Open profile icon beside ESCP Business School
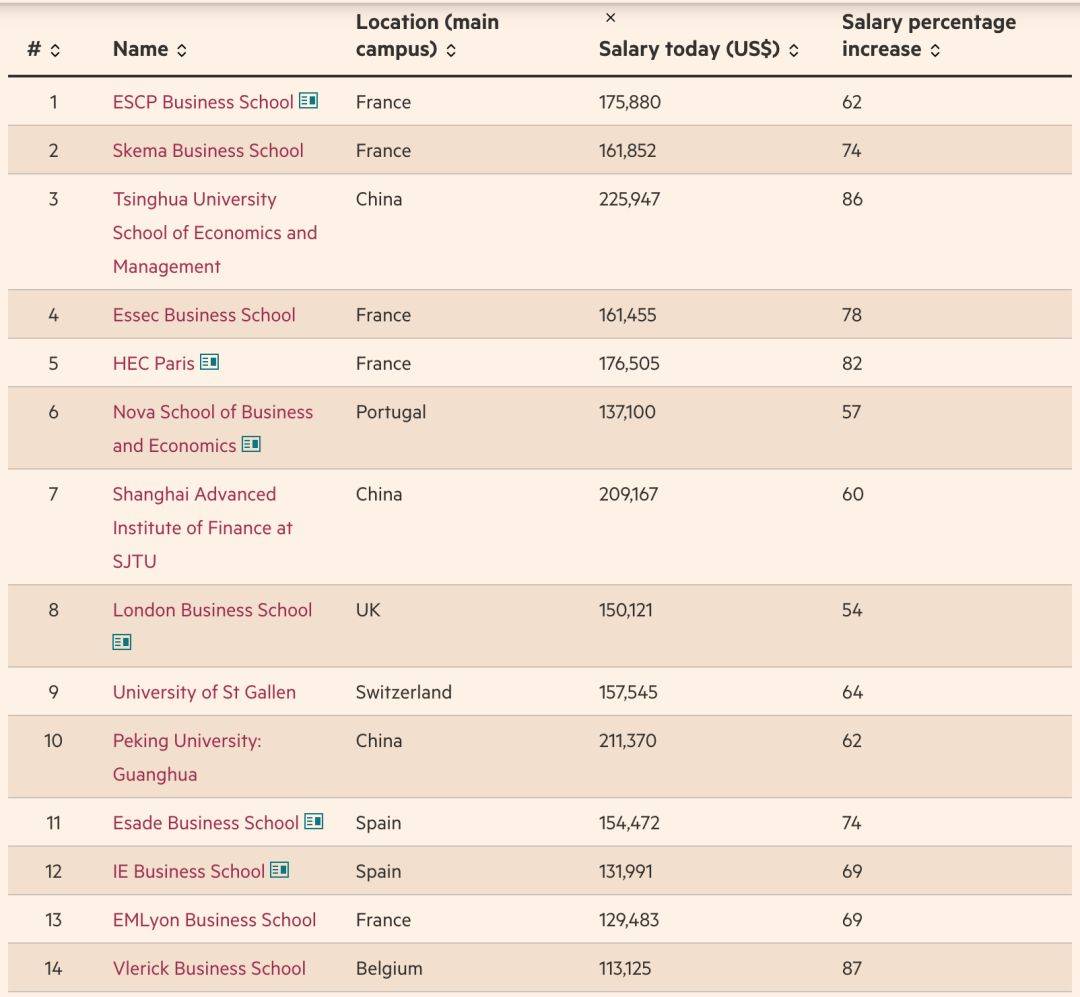This screenshot has height=997, width=1080. (x=308, y=101)
